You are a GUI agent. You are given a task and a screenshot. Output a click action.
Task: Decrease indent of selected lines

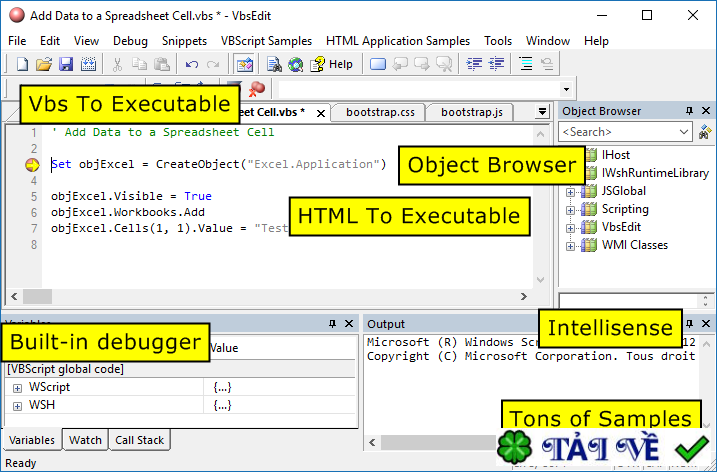[497, 64]
